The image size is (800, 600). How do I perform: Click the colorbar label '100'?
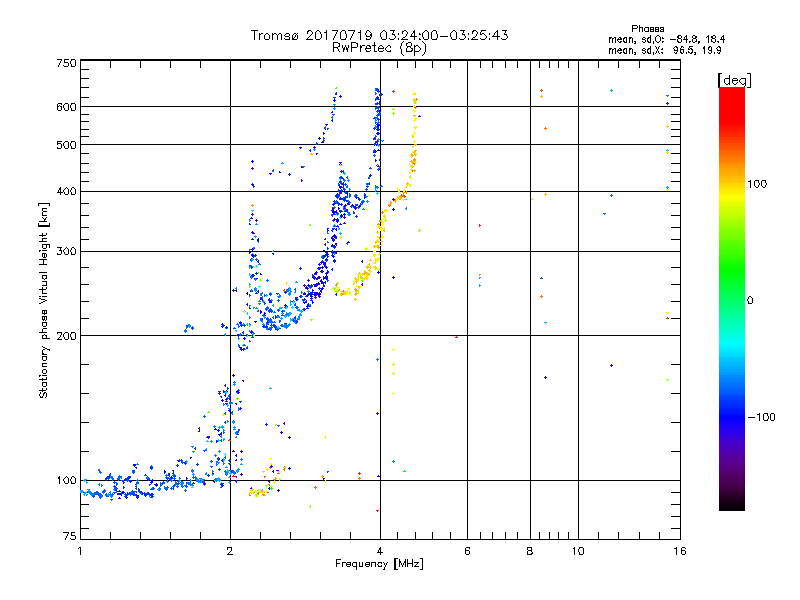coord(757,184)
